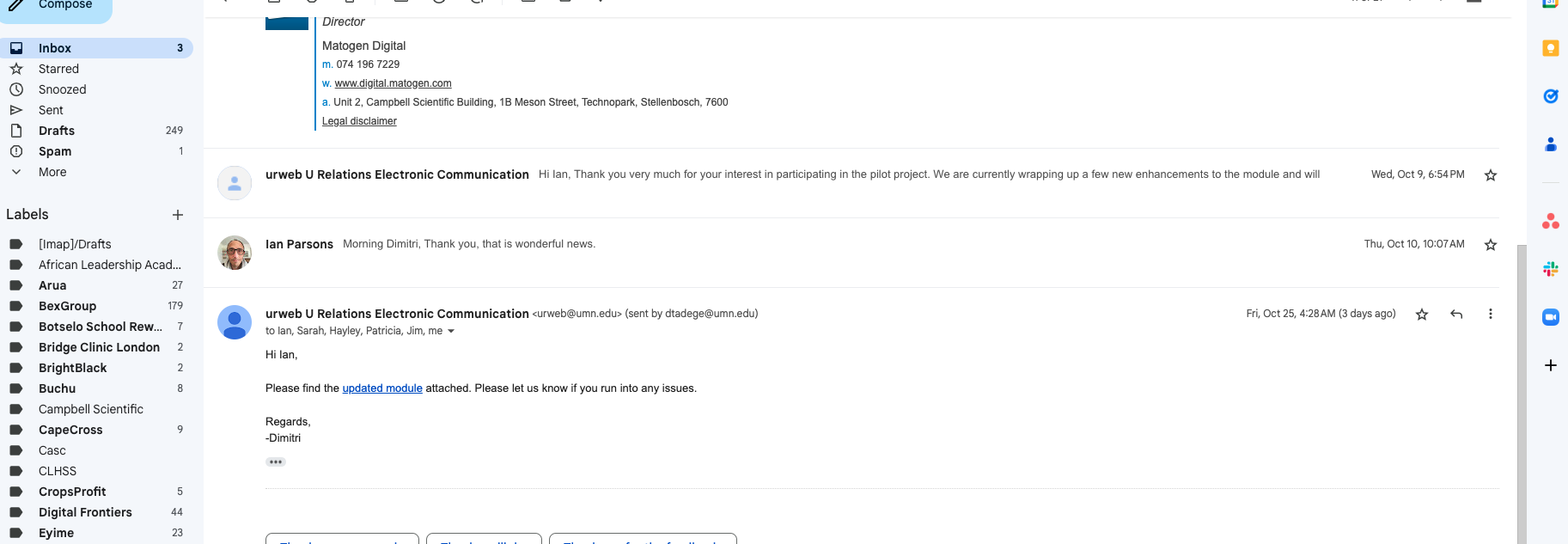Open Contacts in side panel
1568x544 pixels.
(1551, 144)
